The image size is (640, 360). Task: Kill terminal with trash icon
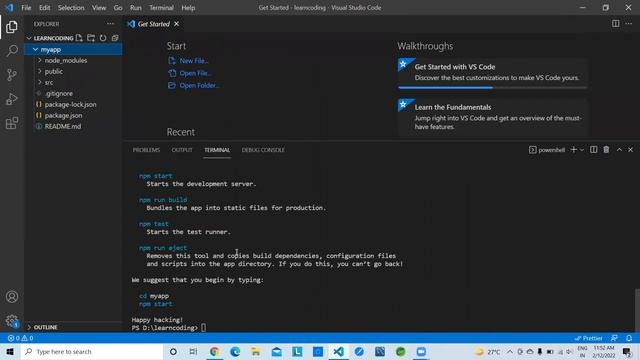tap(606, 150)
